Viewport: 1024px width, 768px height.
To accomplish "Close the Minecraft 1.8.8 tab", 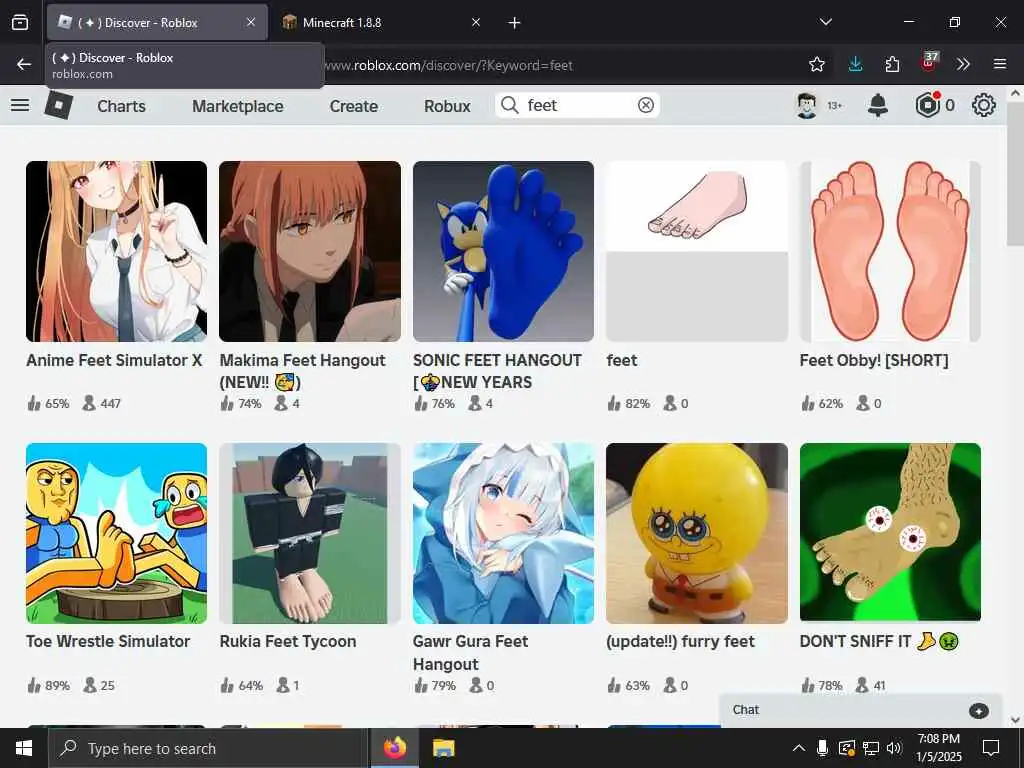I will tap(476, 22).
